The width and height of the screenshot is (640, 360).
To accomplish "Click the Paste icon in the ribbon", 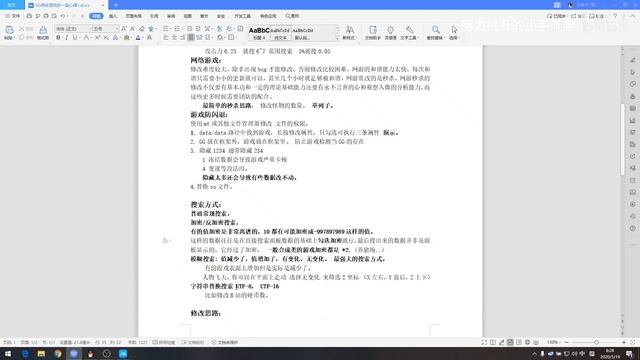I will 9,30.
